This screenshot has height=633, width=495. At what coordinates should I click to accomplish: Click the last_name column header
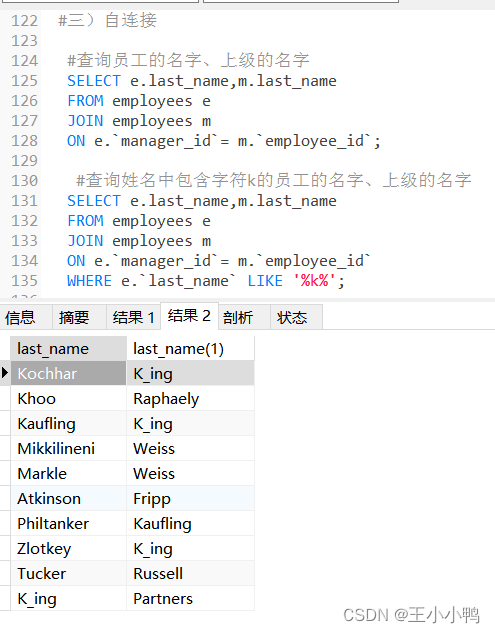pos(68,349)
